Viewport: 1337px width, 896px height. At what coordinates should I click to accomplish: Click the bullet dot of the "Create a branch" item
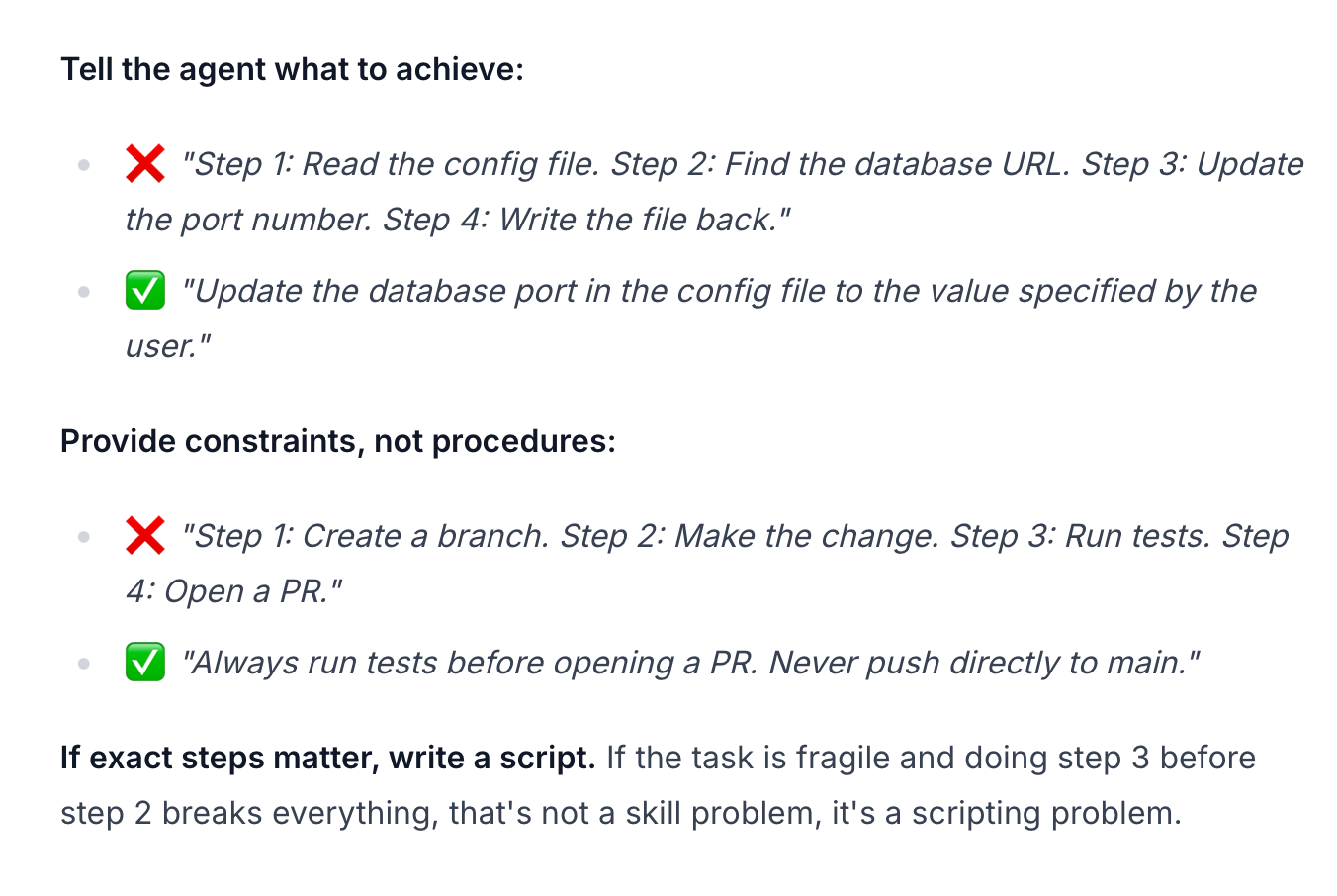pos(84,537)
